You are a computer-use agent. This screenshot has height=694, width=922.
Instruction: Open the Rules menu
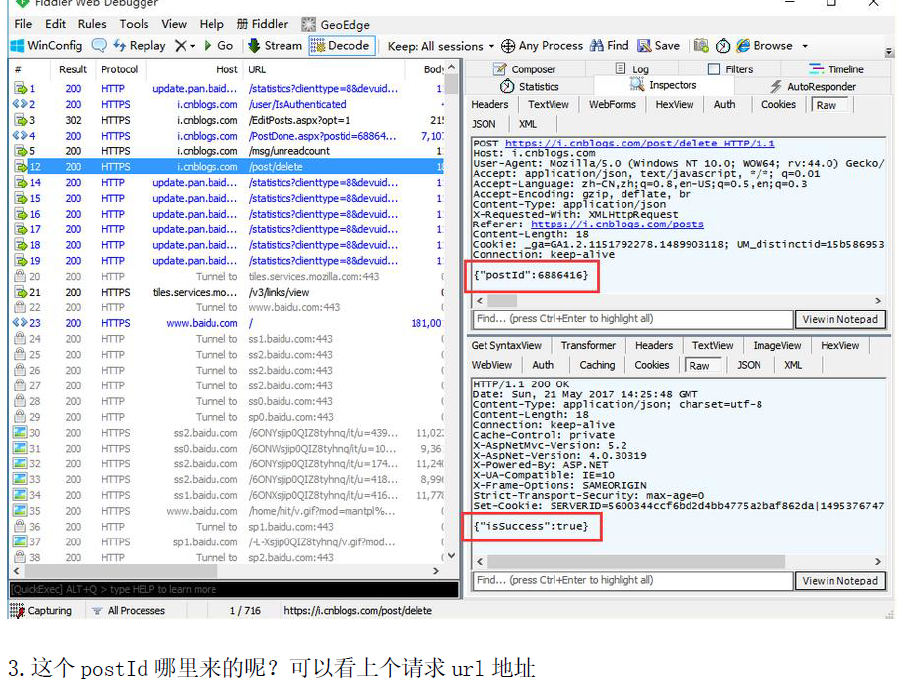(x=92, y=24)
